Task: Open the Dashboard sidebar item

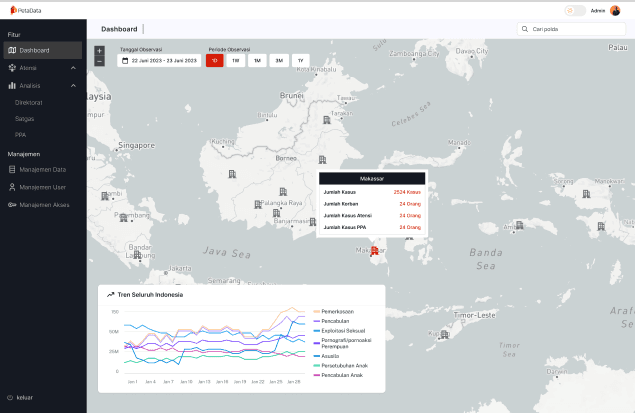Action: [x=35, y=50]
